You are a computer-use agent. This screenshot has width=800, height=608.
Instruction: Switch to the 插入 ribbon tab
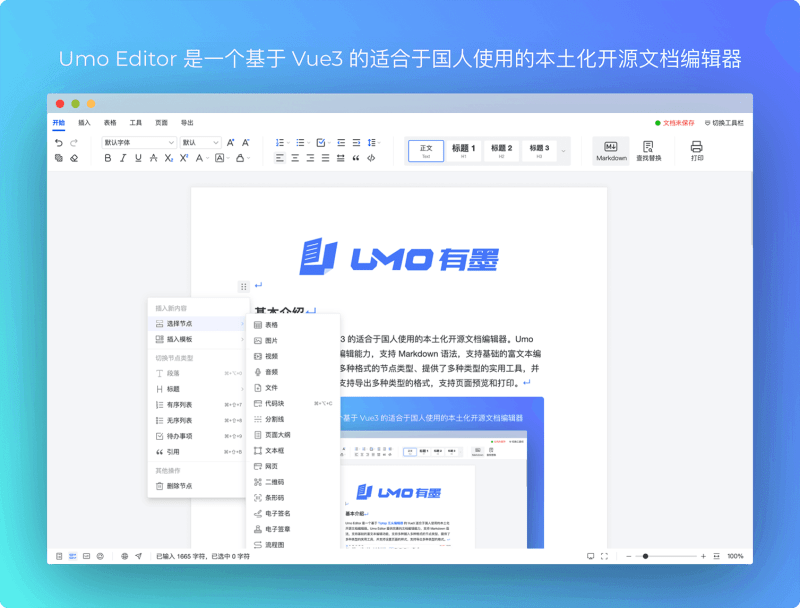coord(82,123)
